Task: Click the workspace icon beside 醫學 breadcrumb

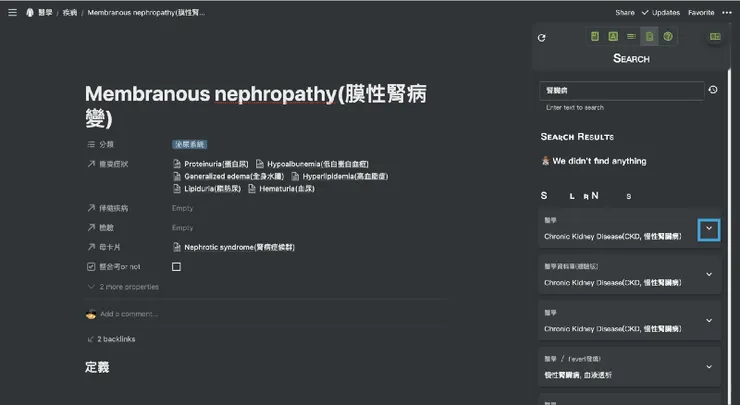Action: coord(30,12)
